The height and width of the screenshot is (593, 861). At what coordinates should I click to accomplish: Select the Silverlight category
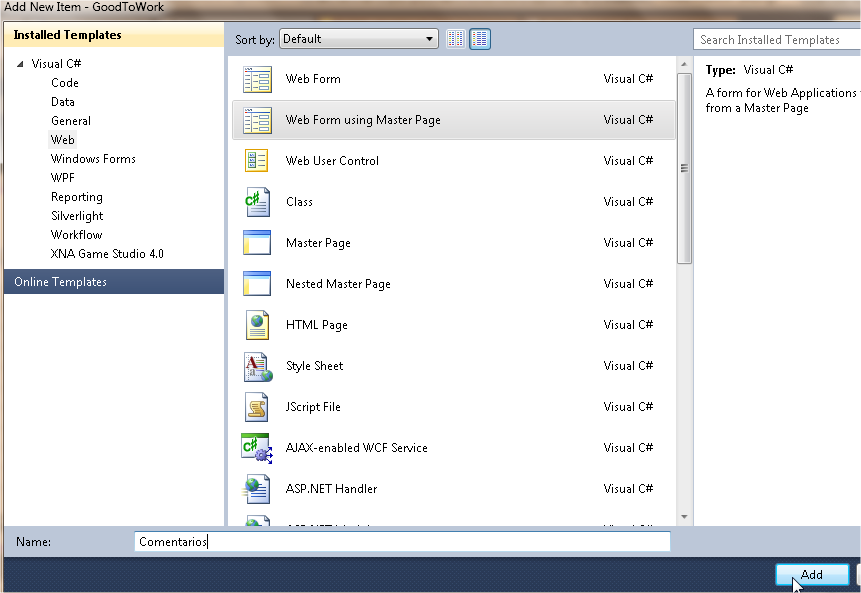(x=77, y=216)
